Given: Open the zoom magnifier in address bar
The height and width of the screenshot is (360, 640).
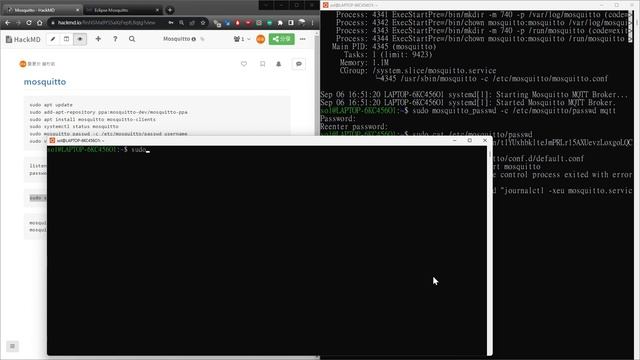Looking at the screenshot, I should click(181, 22).
